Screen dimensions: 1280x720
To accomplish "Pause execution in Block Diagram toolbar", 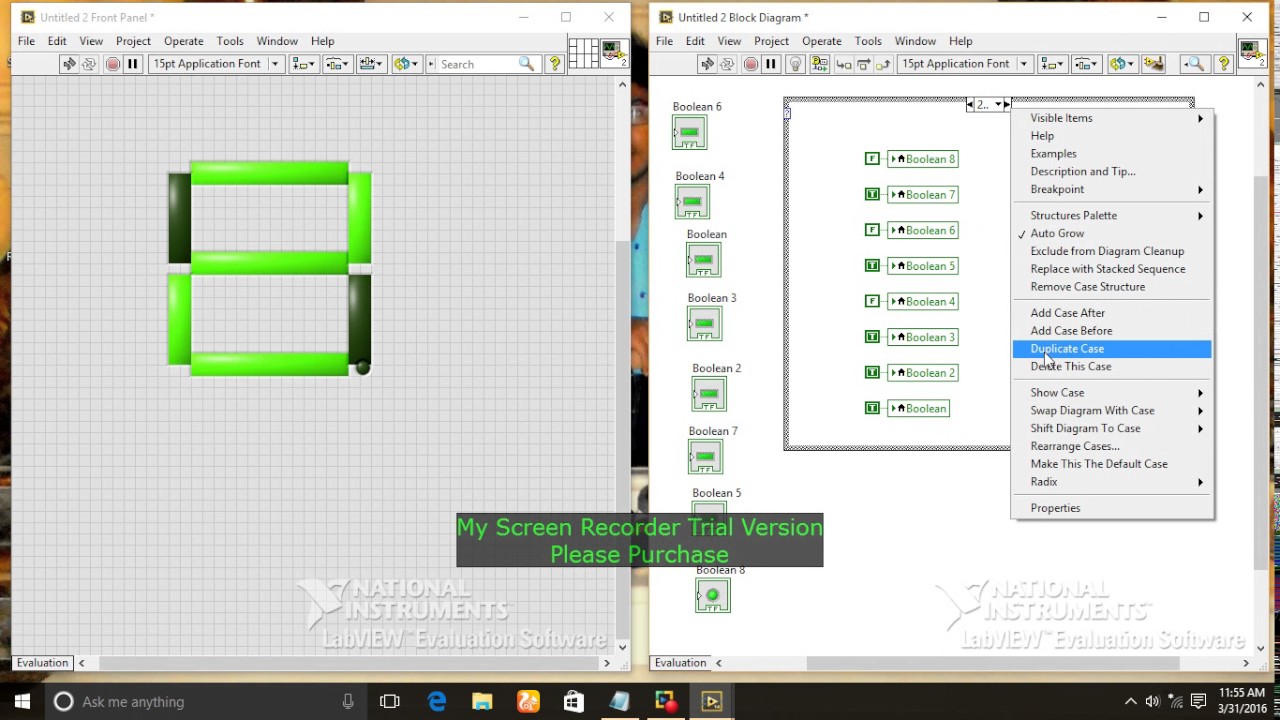I will [x=770, y=64].
